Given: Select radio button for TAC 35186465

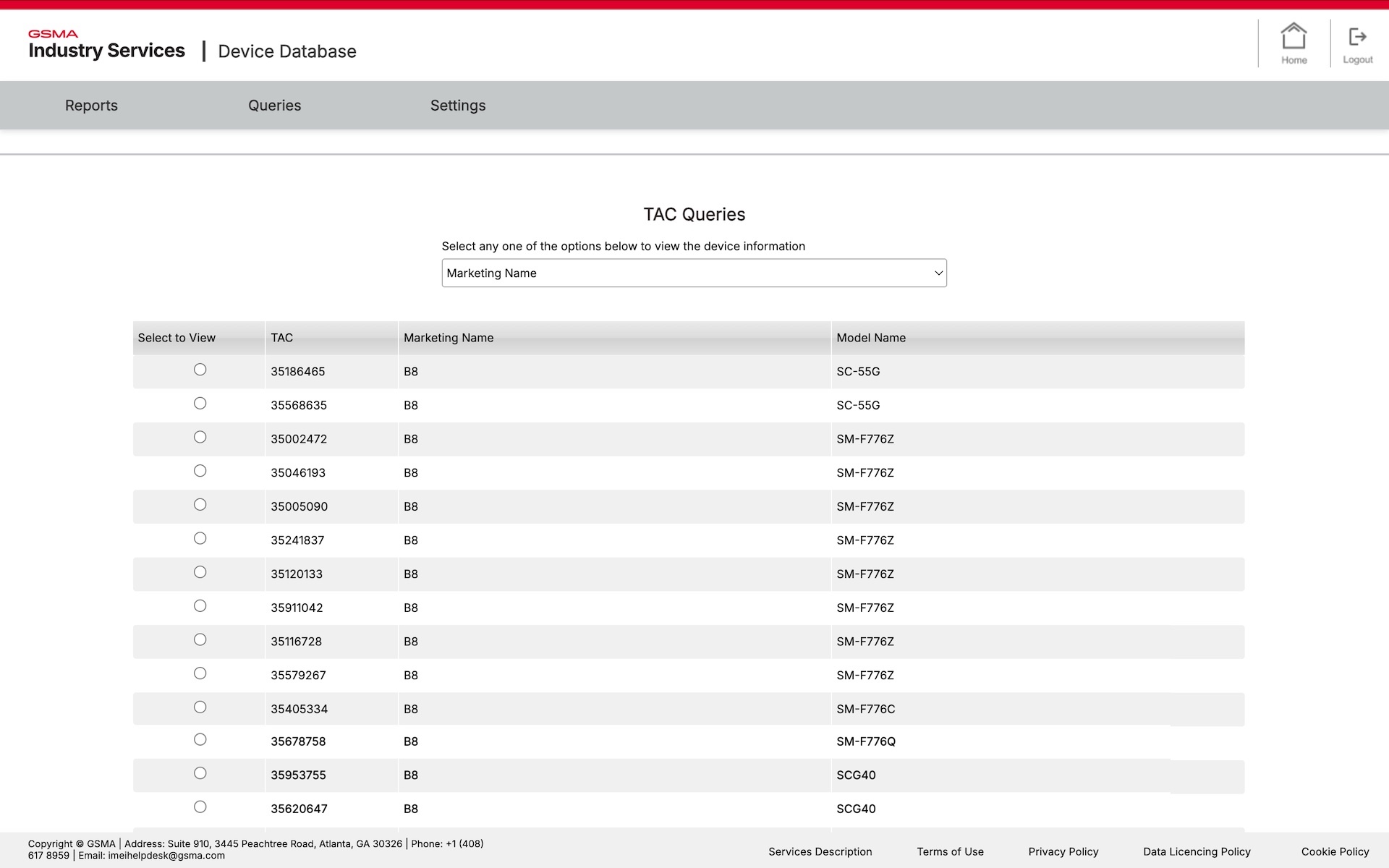Looking at the screenshot, I should pos(200,370).
